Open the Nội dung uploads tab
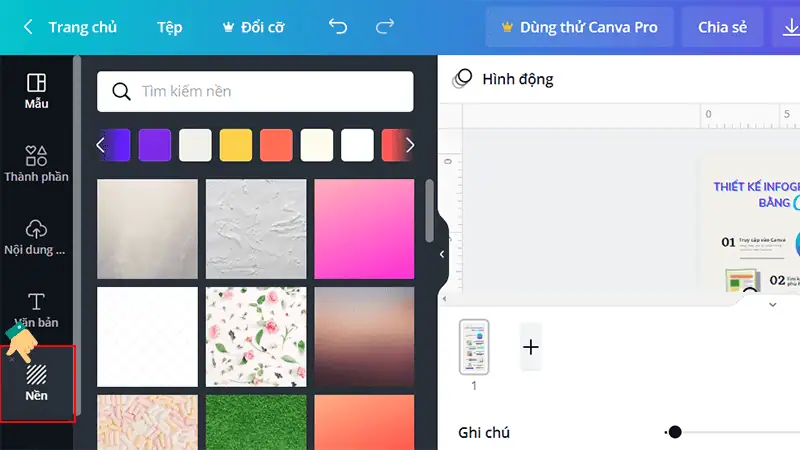The height and width of the screenshot is (450, 800). 36,237
